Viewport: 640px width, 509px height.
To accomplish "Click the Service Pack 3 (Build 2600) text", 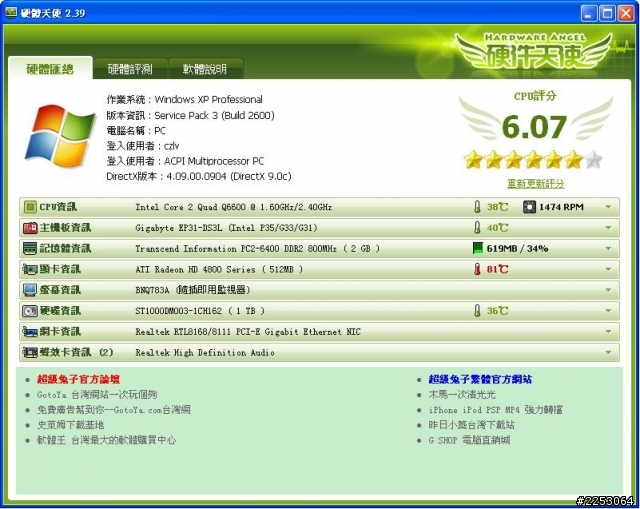I will click(214, 116).
